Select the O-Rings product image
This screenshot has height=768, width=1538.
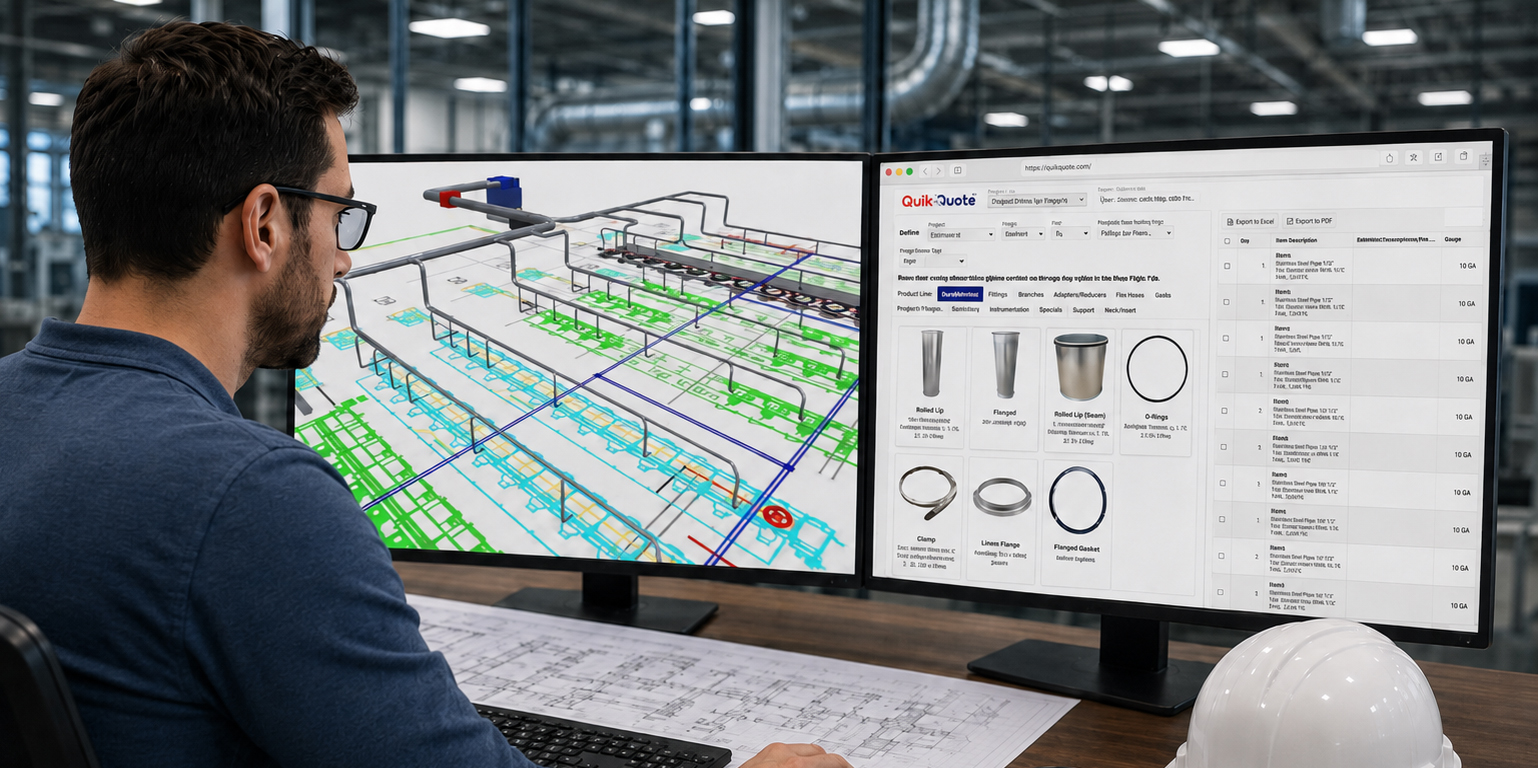pos(1157,368)
